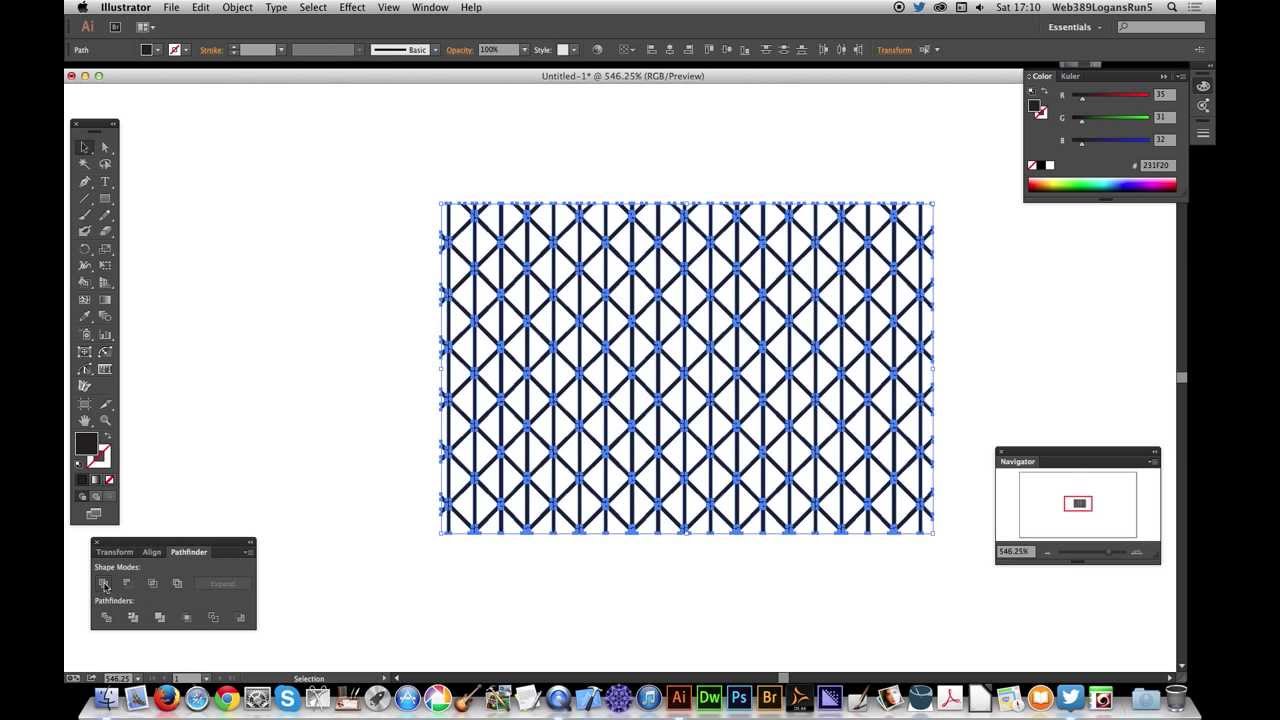Open the Basic brush definition dropdown
Image resolution: width=1280 pixels, height=720 pixels.
435,50
